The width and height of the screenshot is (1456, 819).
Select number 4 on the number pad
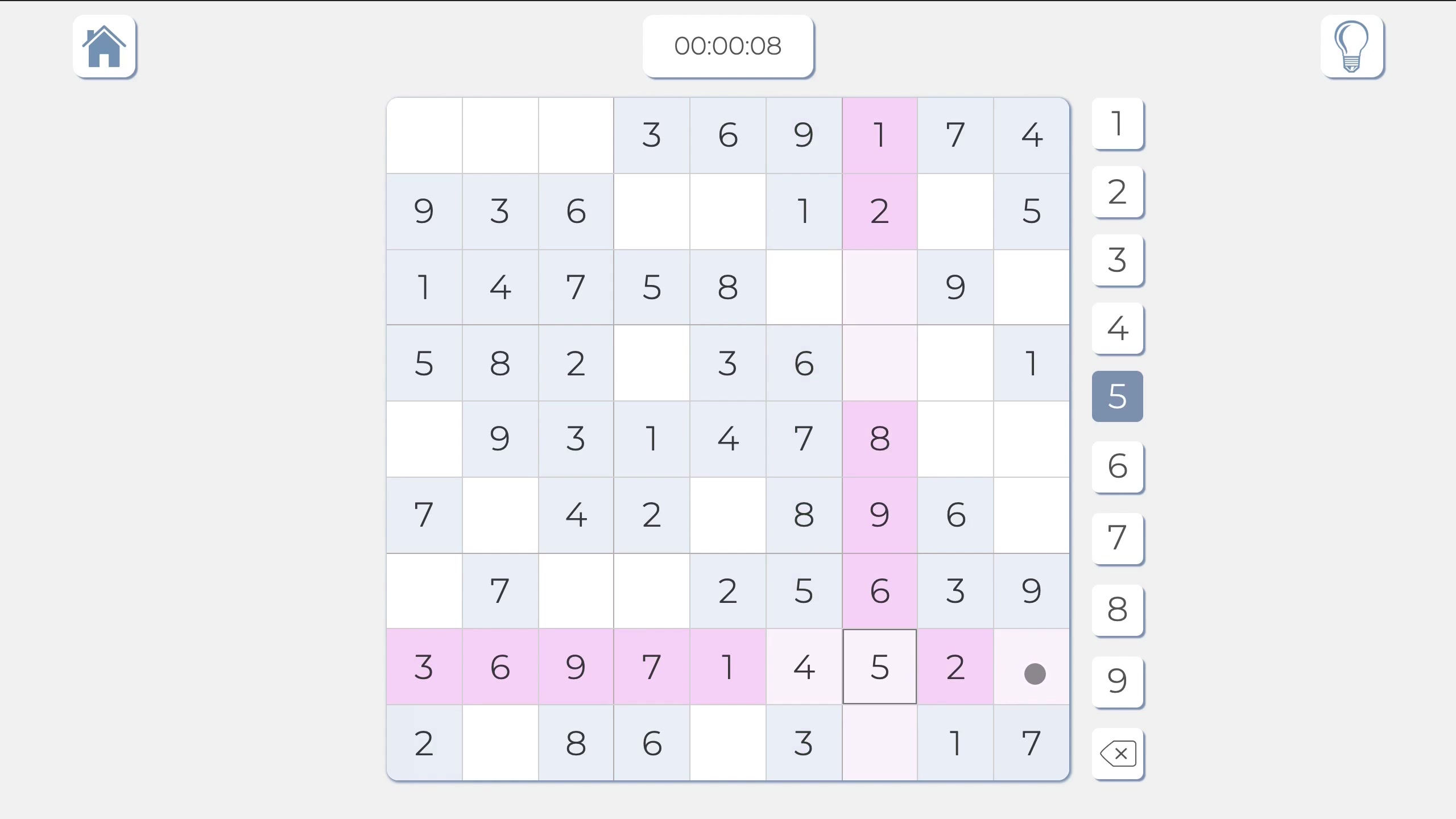(x=1118, y=329)
